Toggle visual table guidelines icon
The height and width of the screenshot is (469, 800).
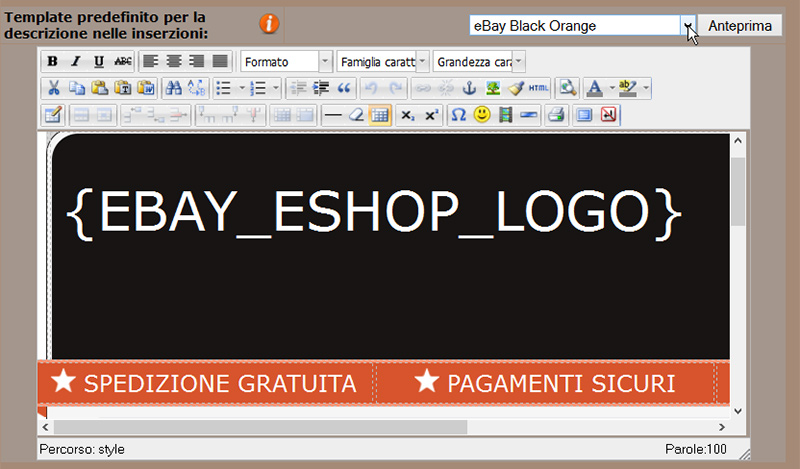380,115
